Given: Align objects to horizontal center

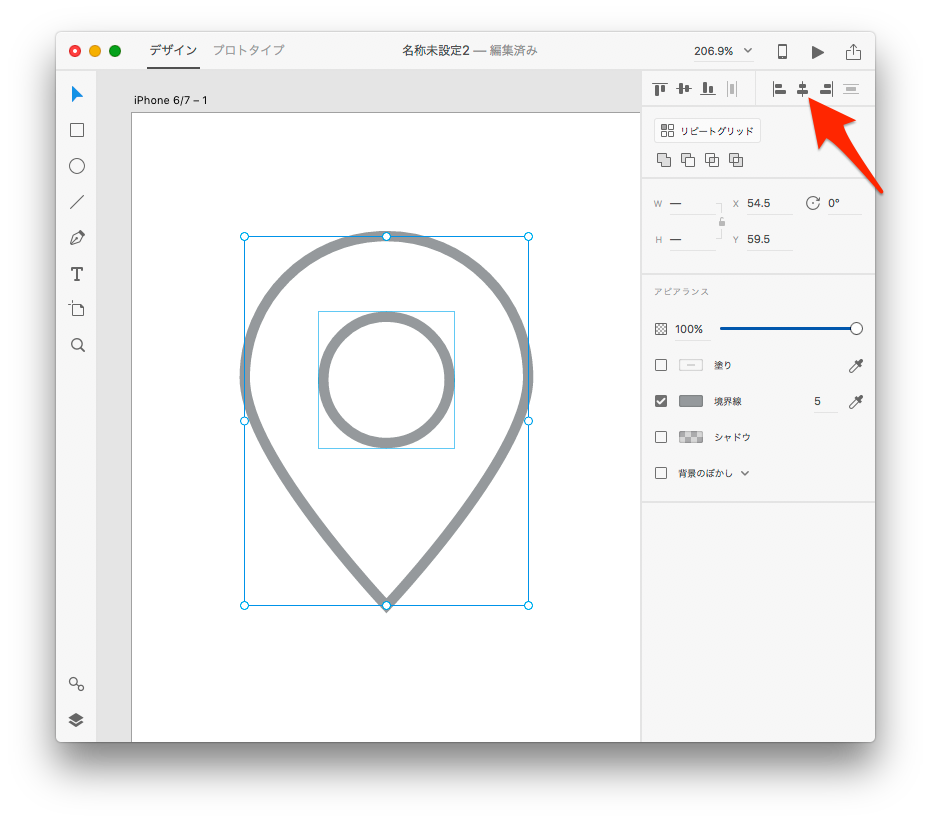Looking at the screenshot, I should pyautogui.click(x=802, y=89).
